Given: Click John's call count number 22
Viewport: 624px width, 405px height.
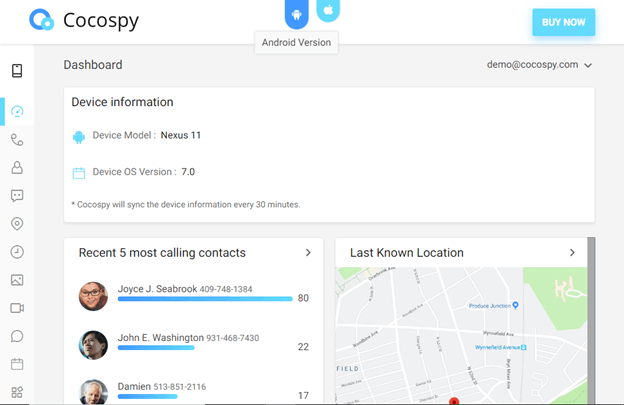Looking at the screenshot, I should pyautogui.click(x=303, y=347).
